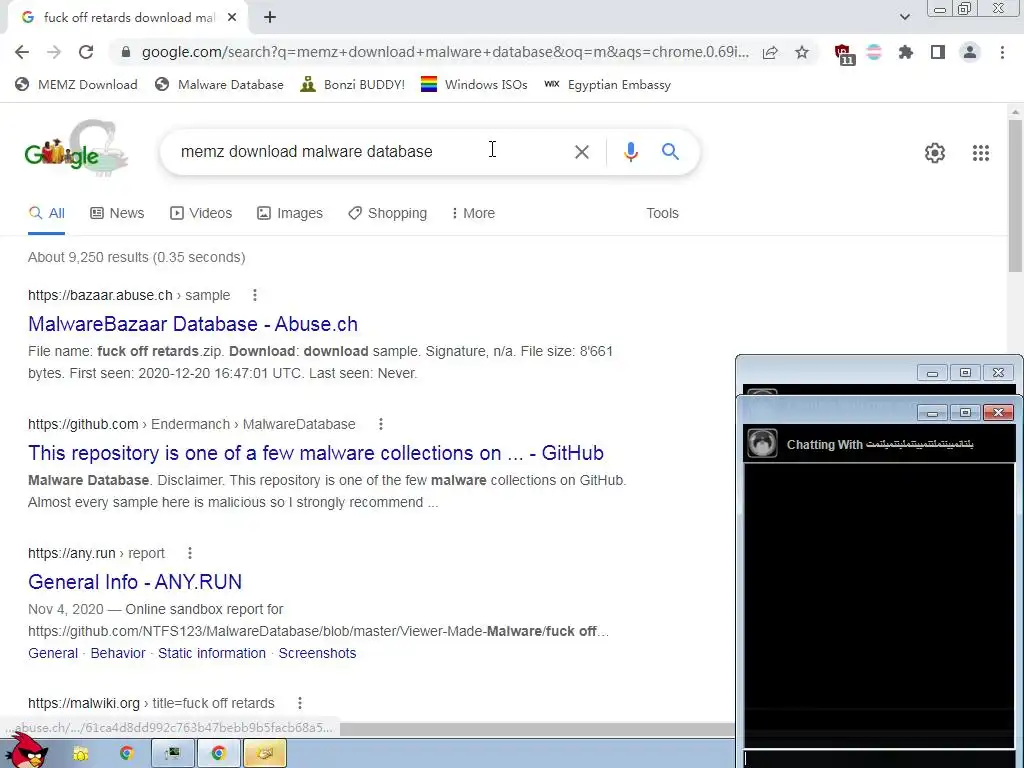
Task: Open options menu for github.com result
Action: pos(381,424)
